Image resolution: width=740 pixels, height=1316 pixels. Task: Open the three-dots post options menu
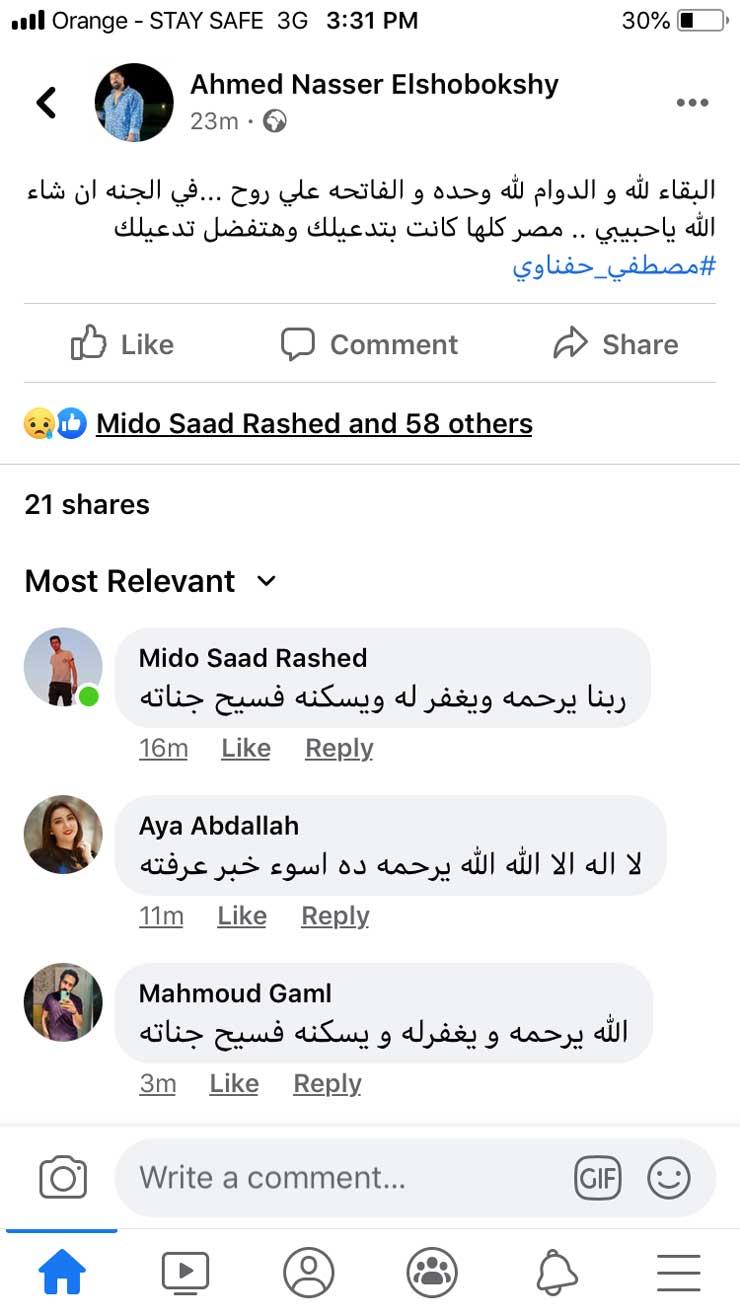[x=692, y=103]
